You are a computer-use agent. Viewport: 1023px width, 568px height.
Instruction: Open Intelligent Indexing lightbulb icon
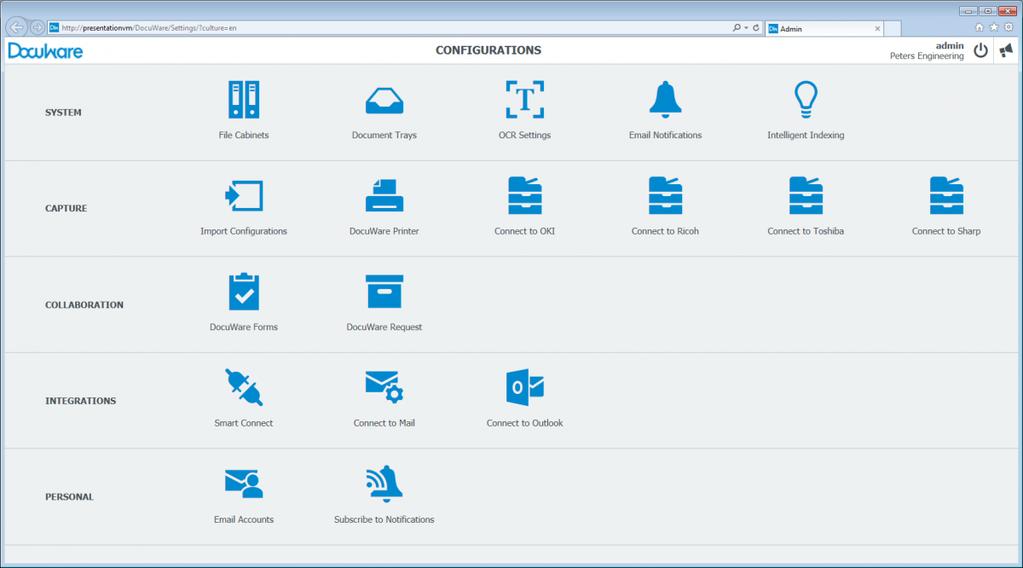pos(806,100)
